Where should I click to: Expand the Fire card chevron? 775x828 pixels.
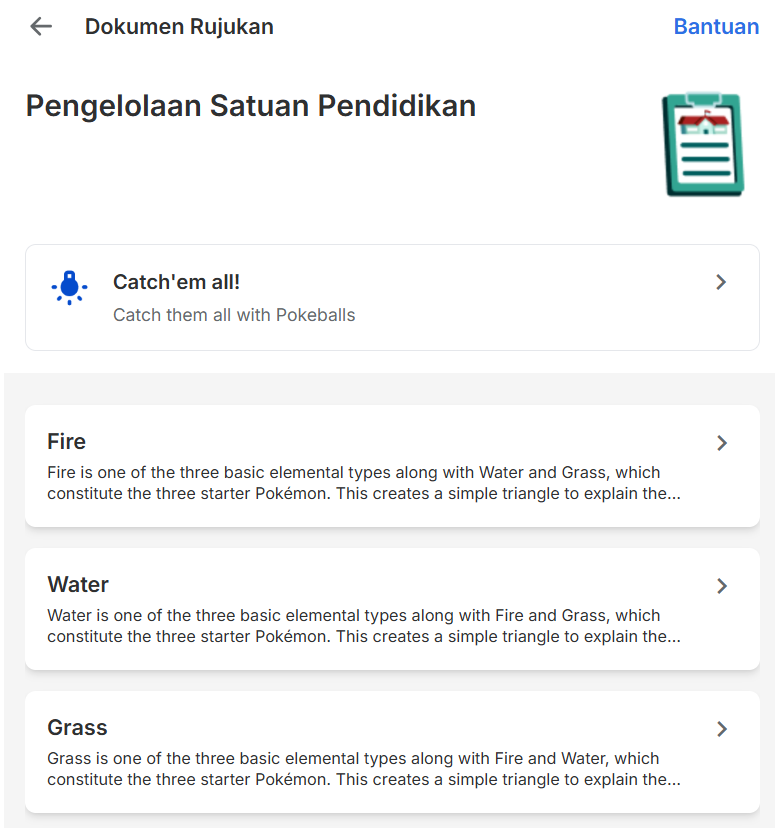coord(722,443)
